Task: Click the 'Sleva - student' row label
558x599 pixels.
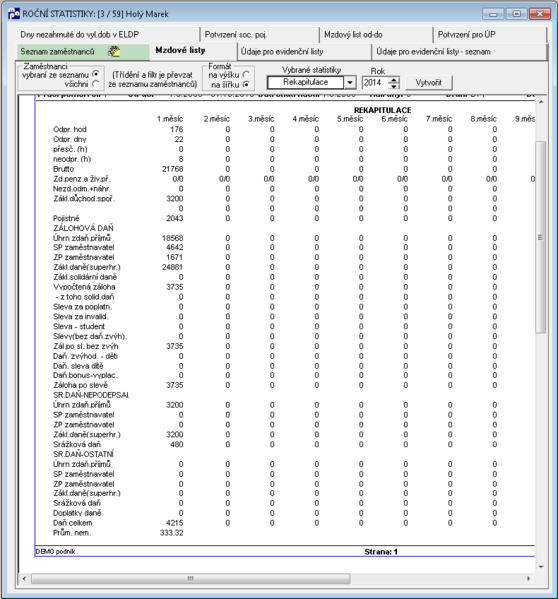Action: (x=79, y=327)
